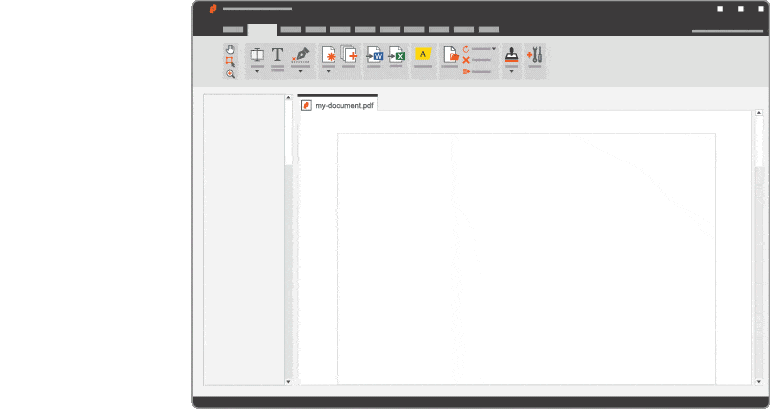Screen dimensions: 770x409
Task: Convert the PDF to Word icon
Action: tap(374, 55)
